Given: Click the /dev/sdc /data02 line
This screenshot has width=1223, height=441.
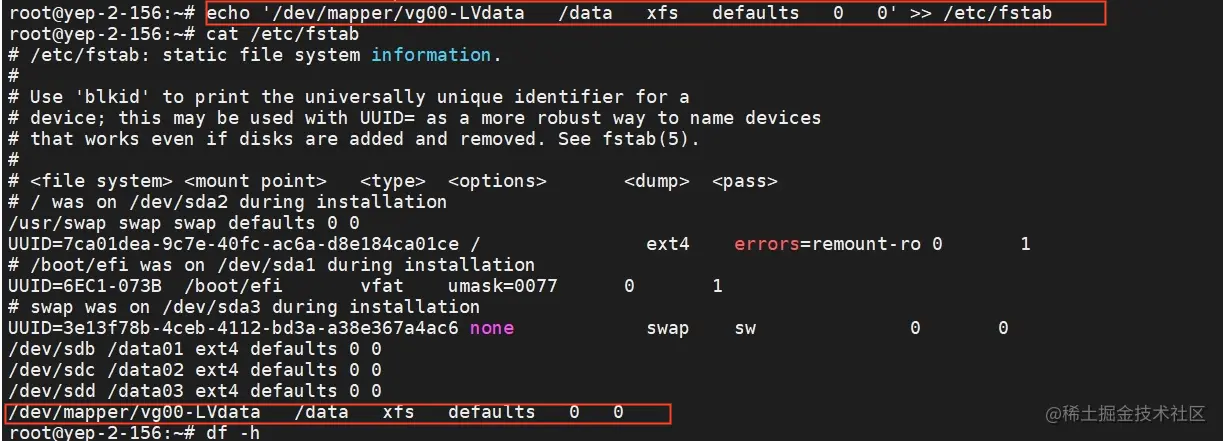Looking at the screenshot, I should [194, 370].
